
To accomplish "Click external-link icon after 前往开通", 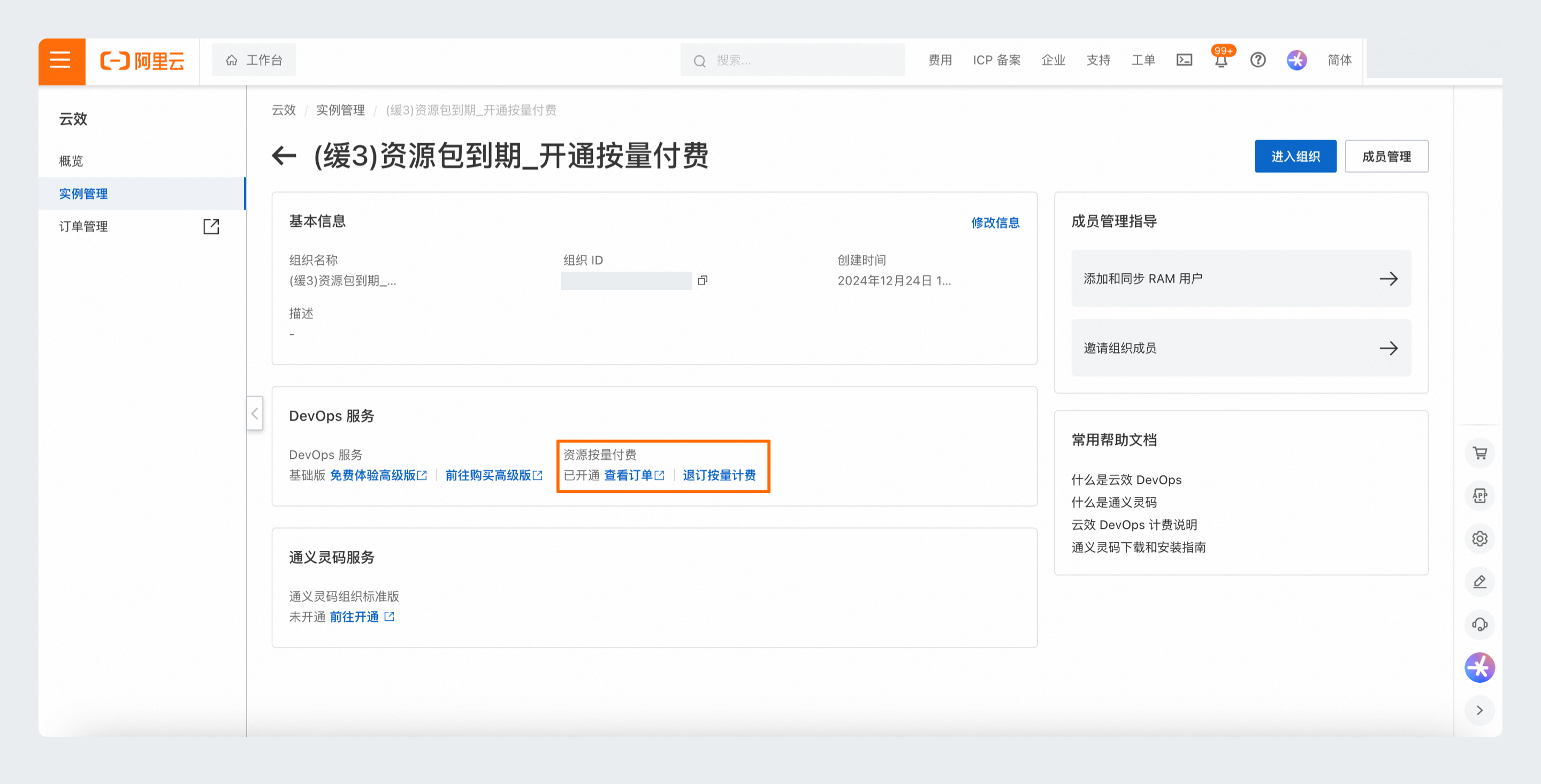I will (389, 617).
